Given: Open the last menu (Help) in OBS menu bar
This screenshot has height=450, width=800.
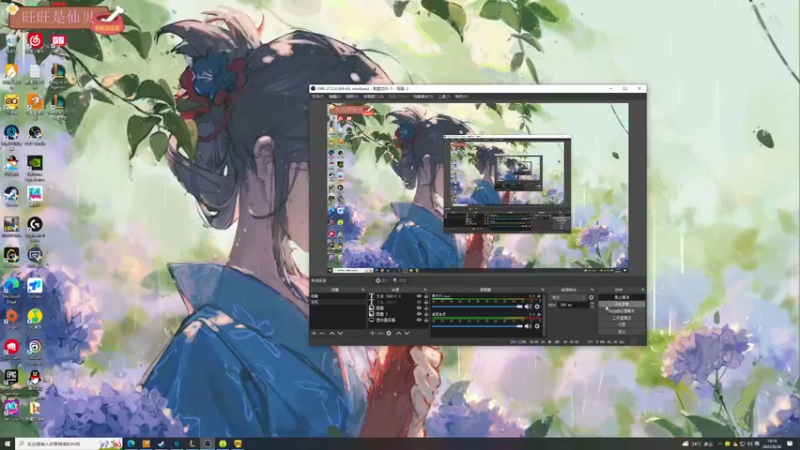Looking at the screenshot, I should (x=461, y=96).
